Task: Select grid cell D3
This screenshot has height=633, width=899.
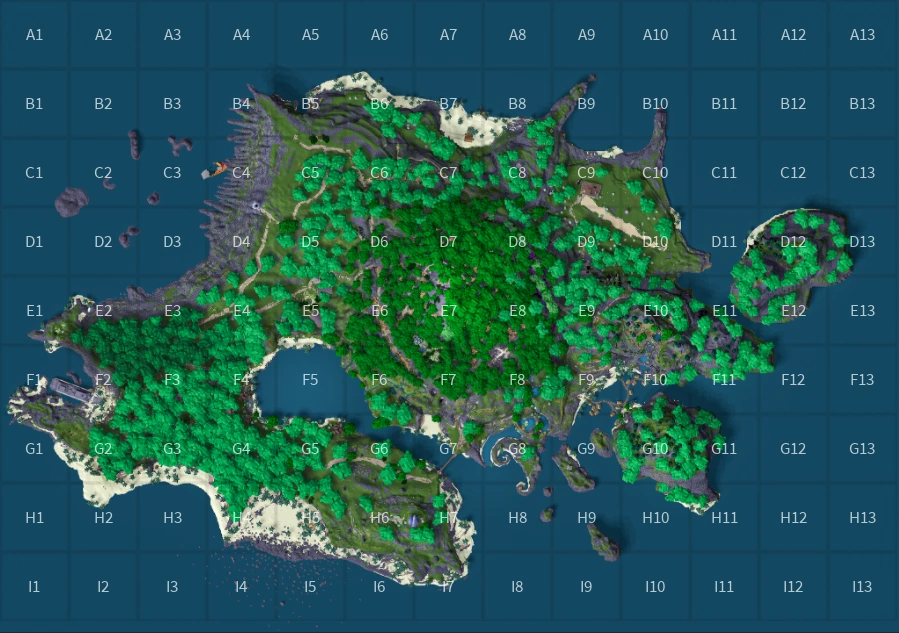Action: [172, 241]
